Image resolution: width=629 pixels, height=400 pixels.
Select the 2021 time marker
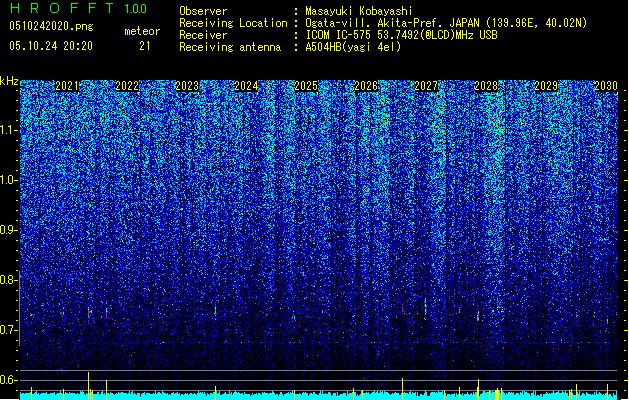(x=67, y=86)
